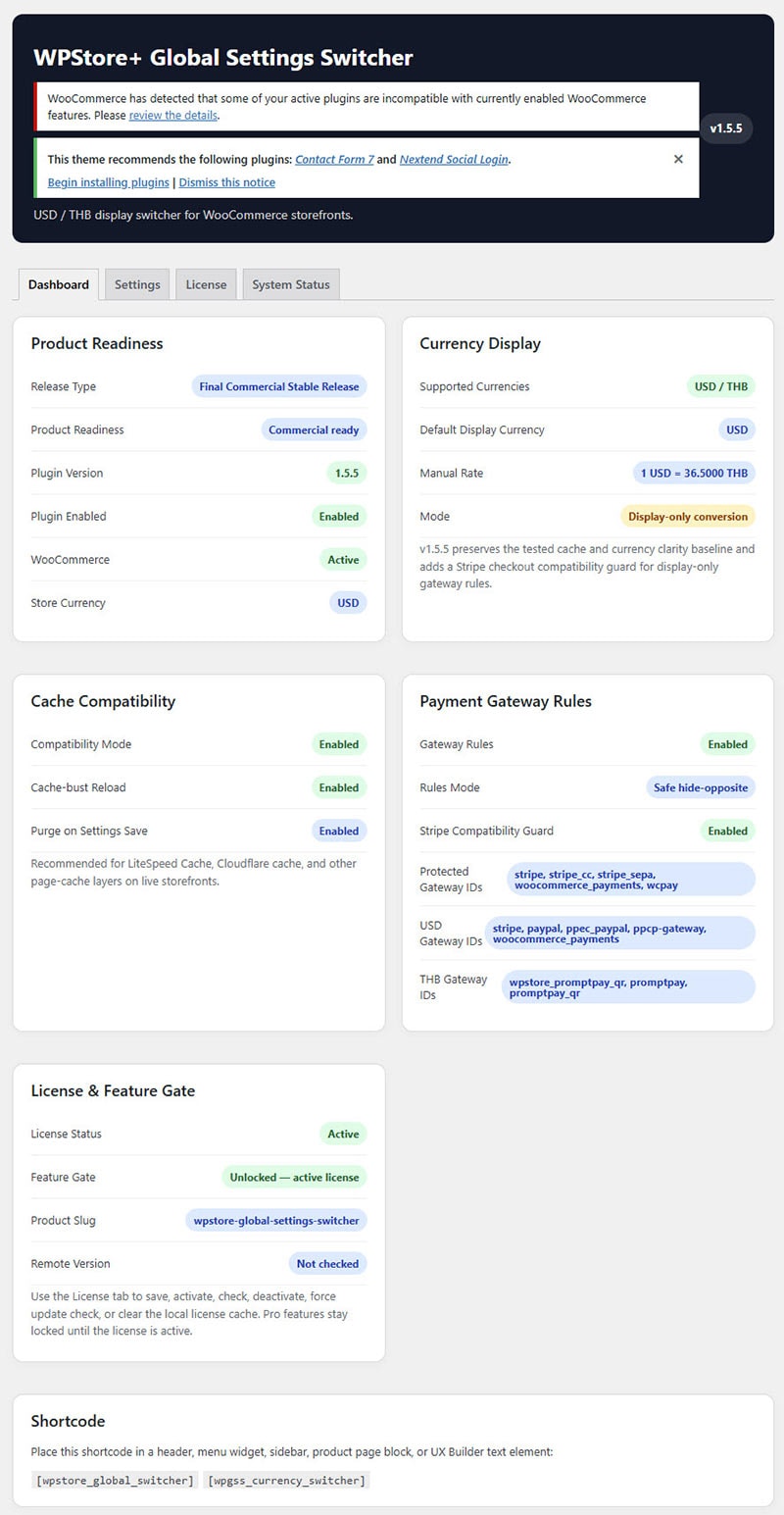Click the 'Cache Compatibility' card heading
This screenshot has width=784, height=1515.
tap(103, 701)
